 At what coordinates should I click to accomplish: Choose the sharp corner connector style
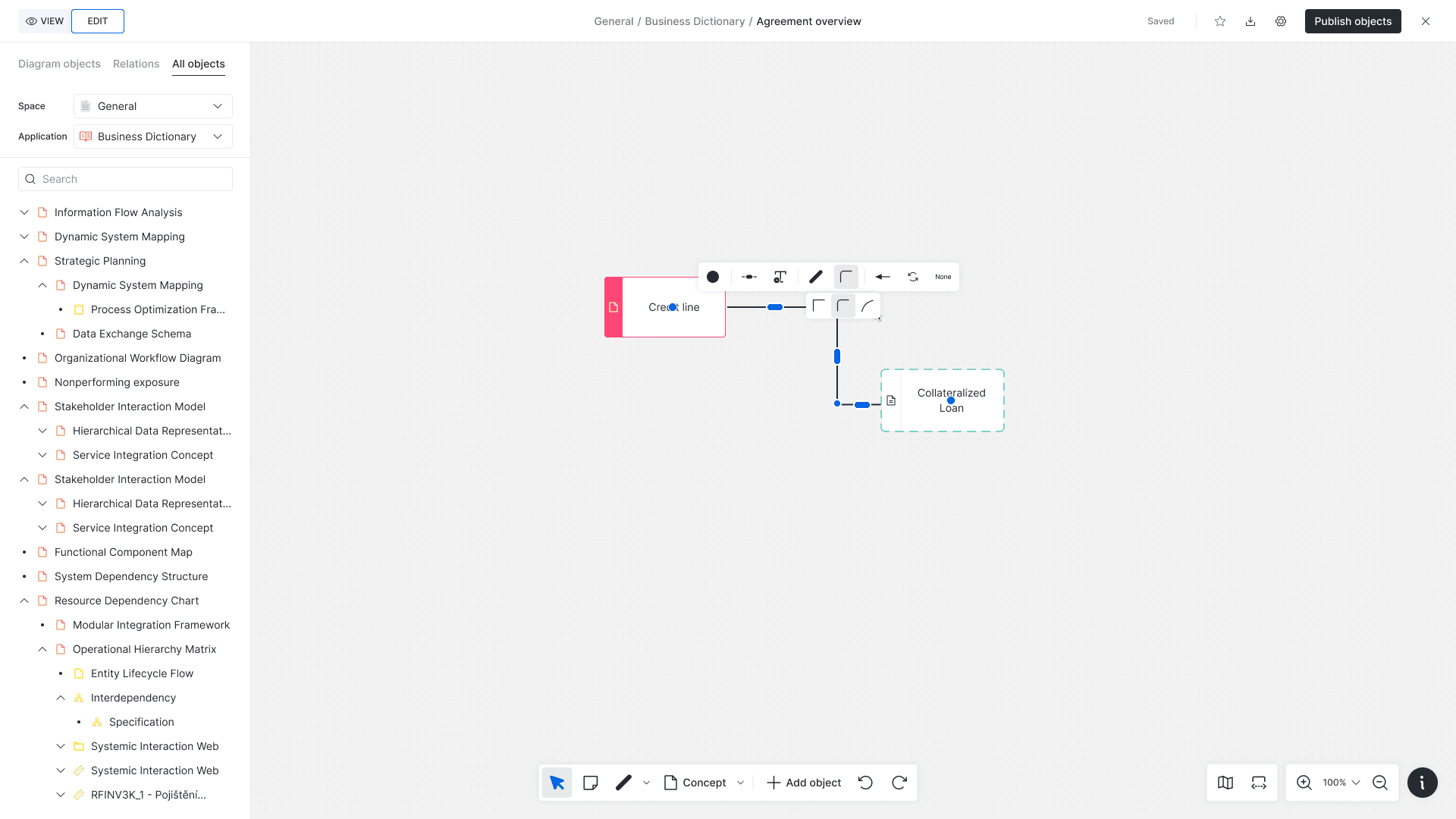click(818, 306)
